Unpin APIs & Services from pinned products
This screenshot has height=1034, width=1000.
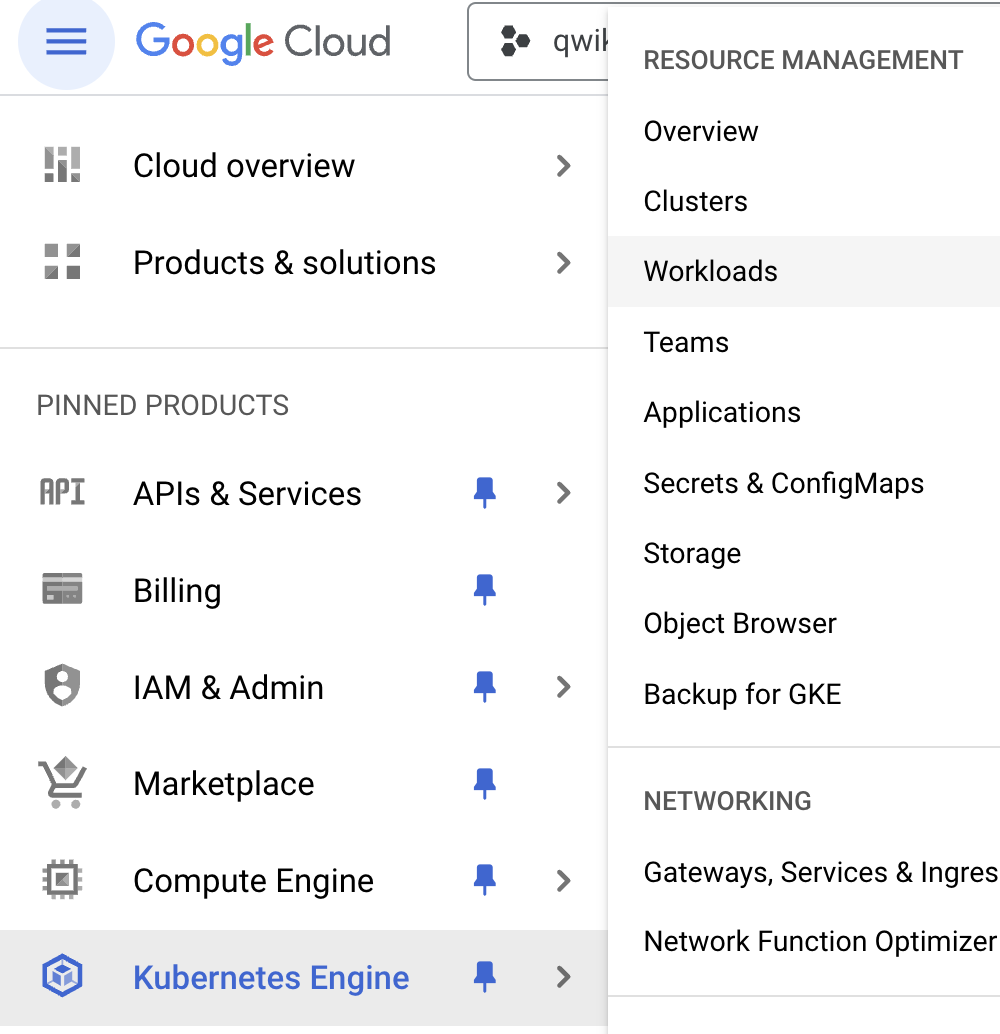click(485, 493)
